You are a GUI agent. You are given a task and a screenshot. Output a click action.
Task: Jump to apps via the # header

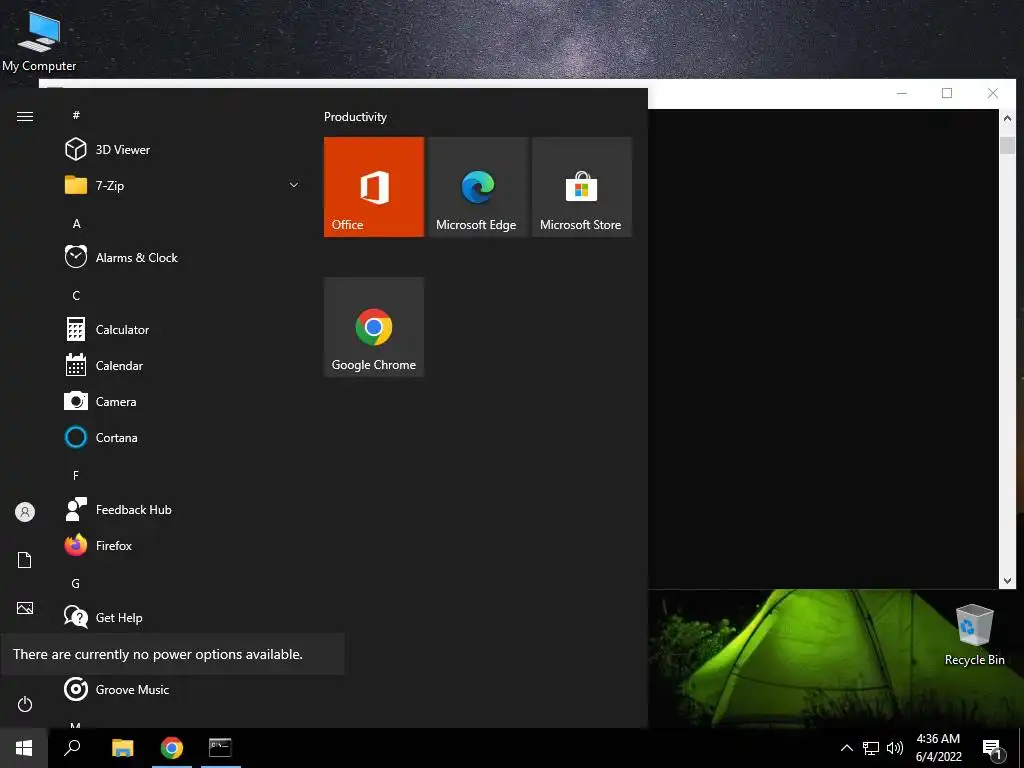(76, 115)
